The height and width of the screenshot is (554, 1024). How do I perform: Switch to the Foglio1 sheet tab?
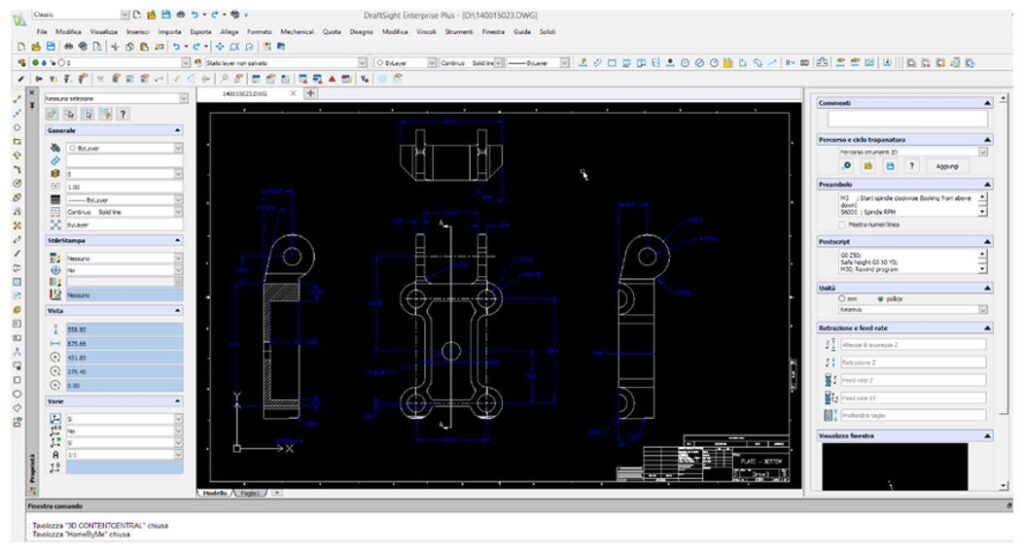[249, 493]
